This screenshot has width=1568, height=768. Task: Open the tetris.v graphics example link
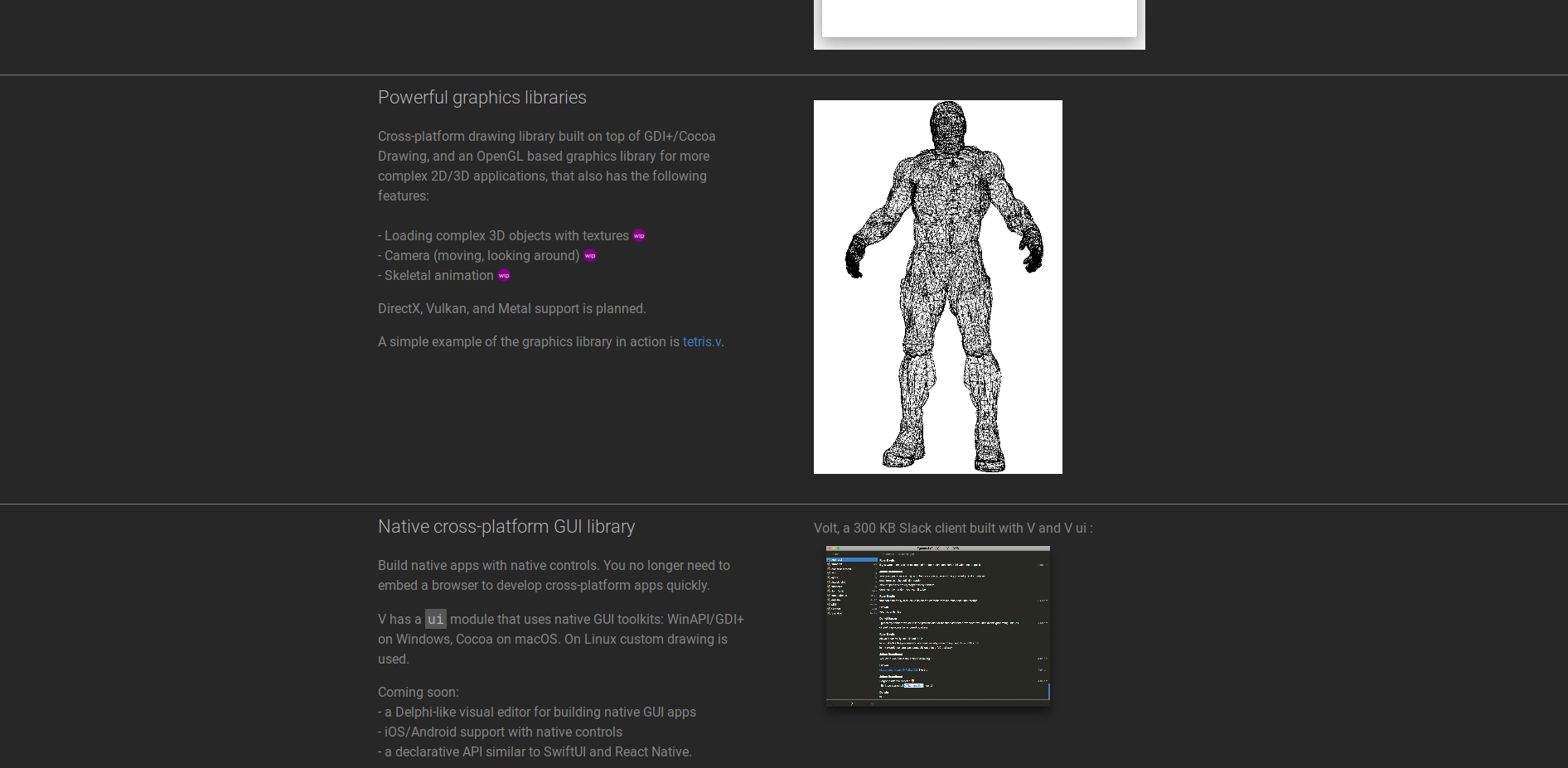coord(701,341)
